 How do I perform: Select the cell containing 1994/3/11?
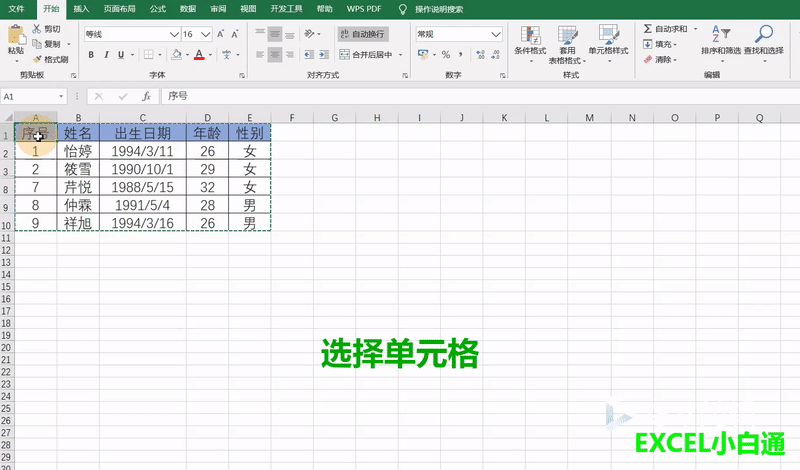[x=143, y=151]
